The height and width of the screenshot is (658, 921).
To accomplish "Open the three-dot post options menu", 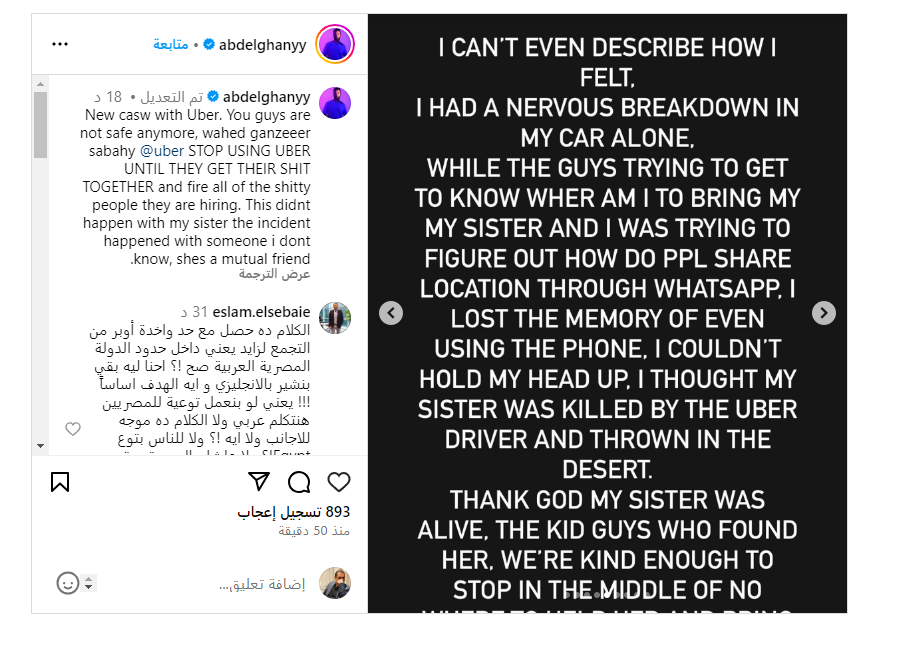I will coord(60,44).
